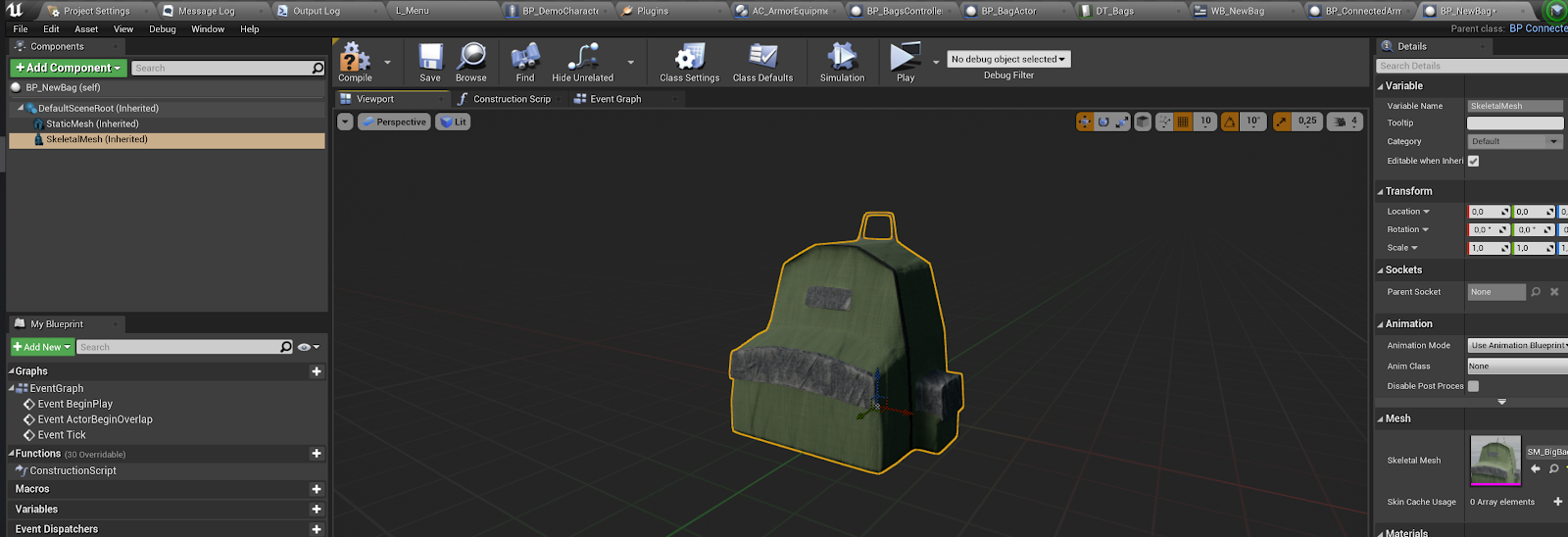The height and width of the screenshot is (537, 1568).
Task: Select Perspective viewport mode button
Action: pyautogui.click(x=394, y=122)
